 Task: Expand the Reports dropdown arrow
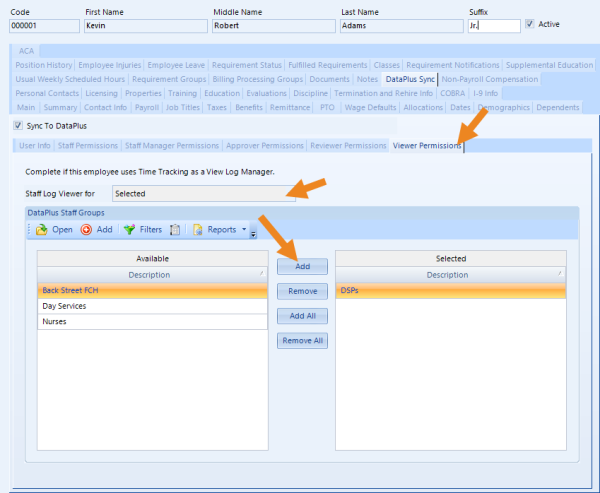coord(244,230)
